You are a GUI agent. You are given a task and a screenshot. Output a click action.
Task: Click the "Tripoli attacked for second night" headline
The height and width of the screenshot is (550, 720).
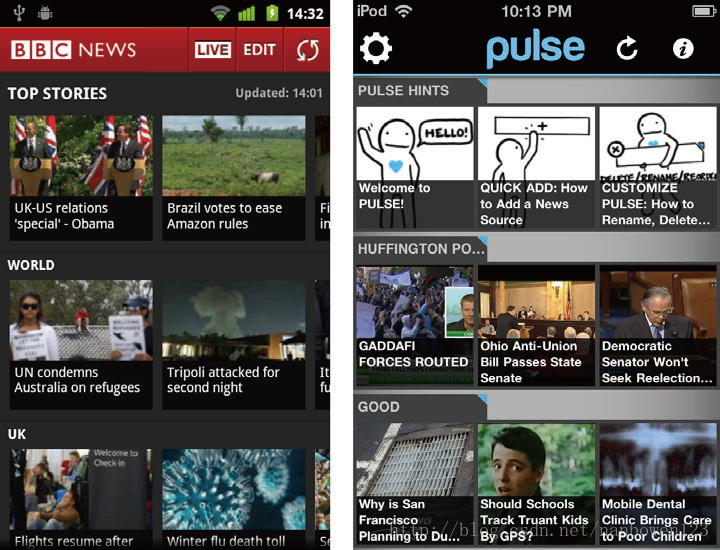point(223,380)
